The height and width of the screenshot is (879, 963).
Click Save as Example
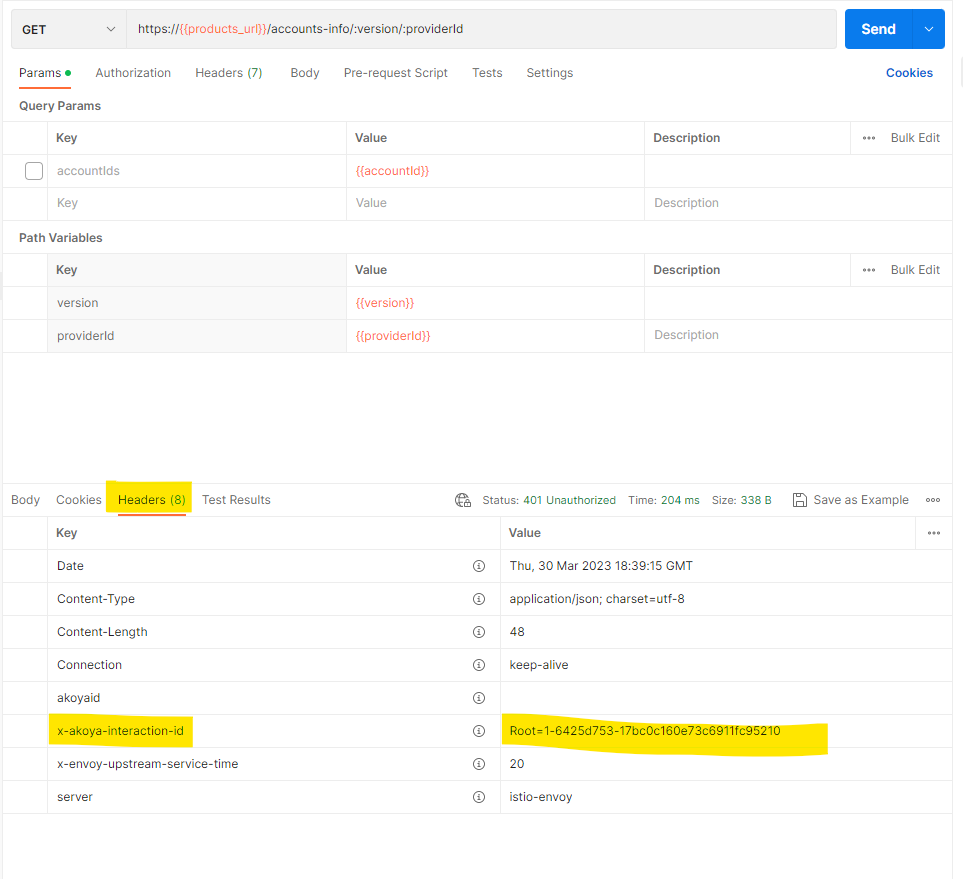(850, 500)
